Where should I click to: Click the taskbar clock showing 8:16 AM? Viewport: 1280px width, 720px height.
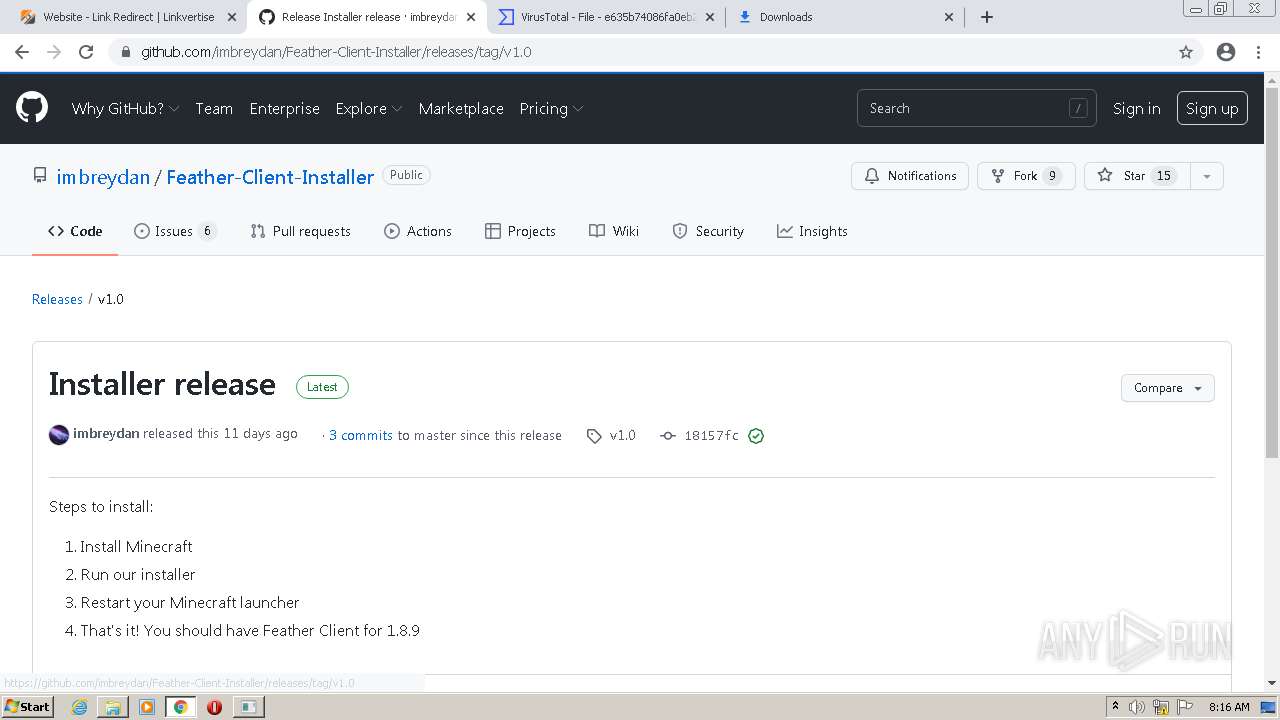pyautogui.click(x=1229, y=707)
